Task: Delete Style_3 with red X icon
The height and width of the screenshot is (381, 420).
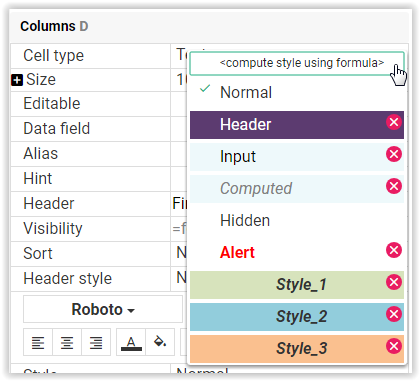Action: (x=394, y=346)
